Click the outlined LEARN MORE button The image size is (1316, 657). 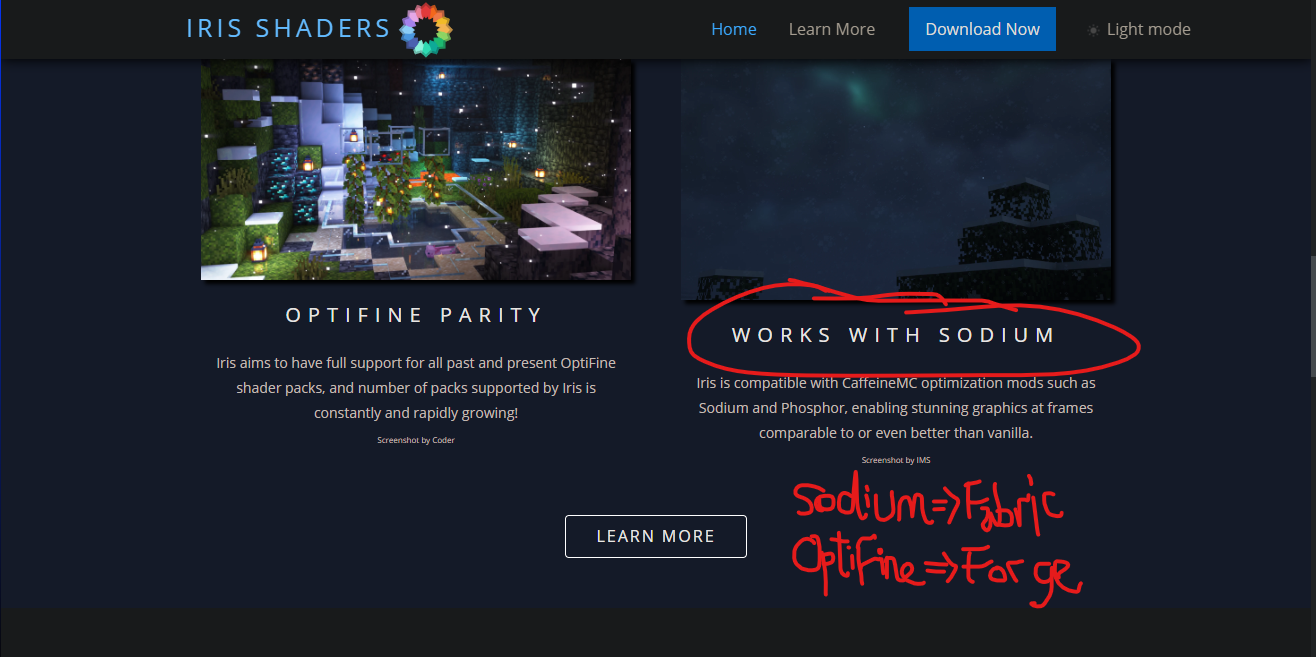point(656,536)
